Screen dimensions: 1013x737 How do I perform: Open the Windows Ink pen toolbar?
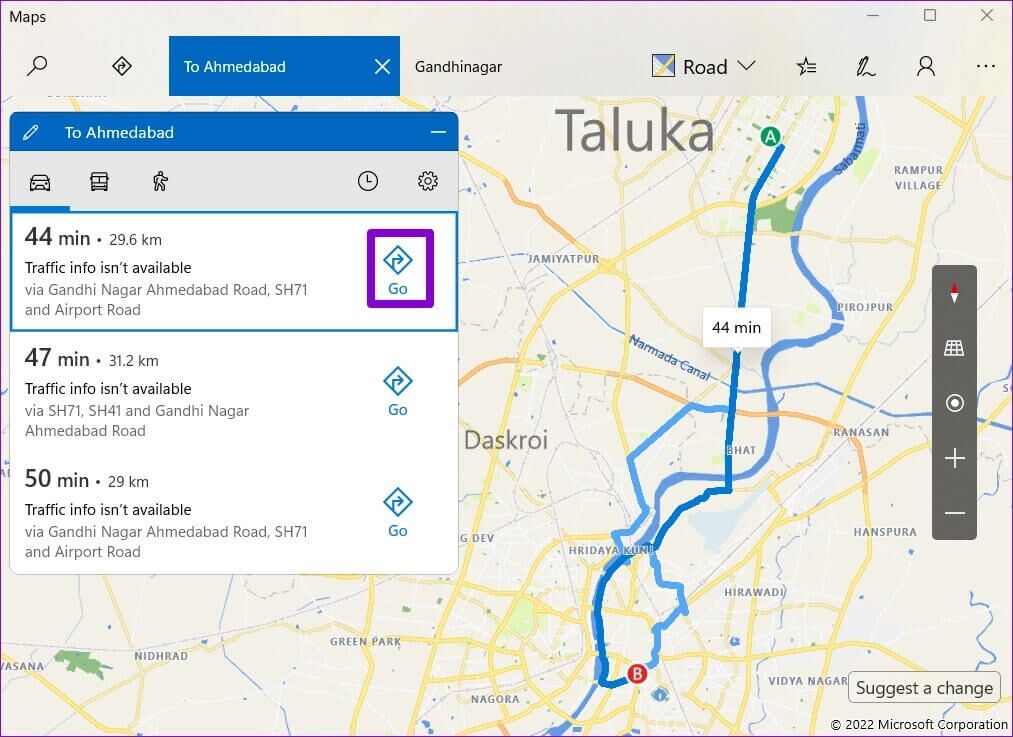click(x=866, y=66)
